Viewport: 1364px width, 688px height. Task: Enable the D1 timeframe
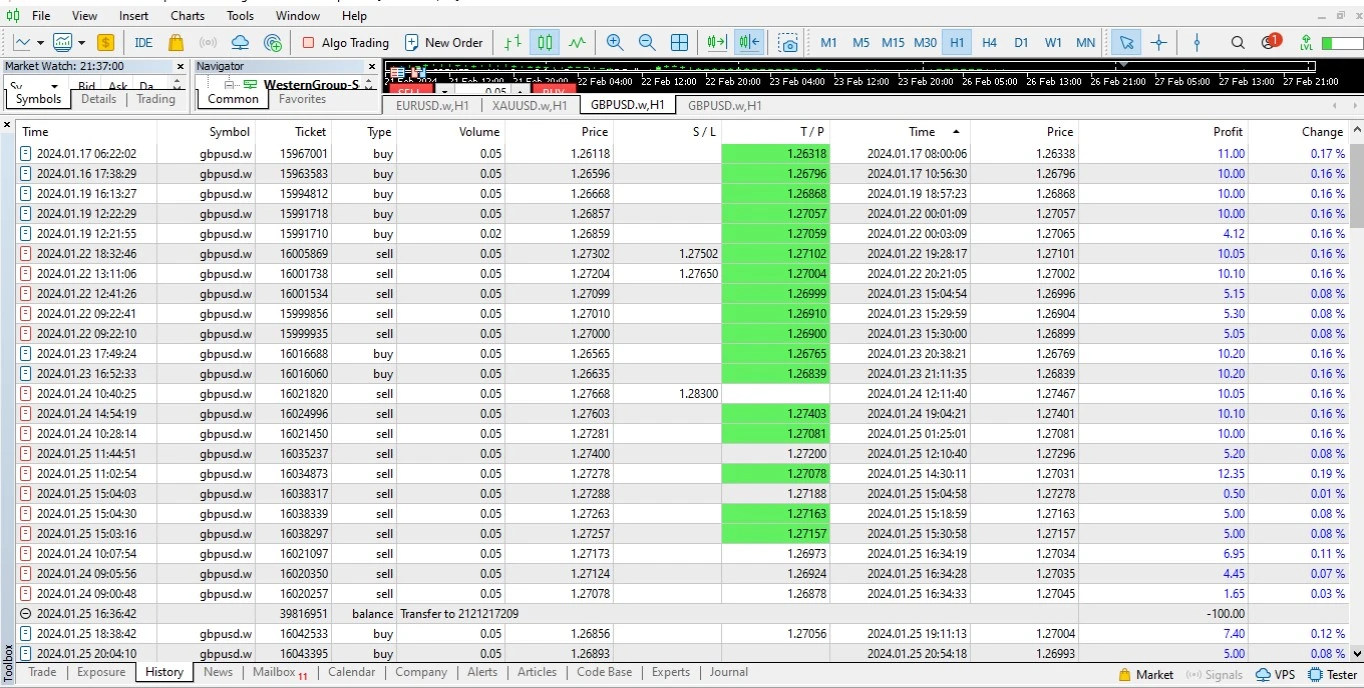1021,42
